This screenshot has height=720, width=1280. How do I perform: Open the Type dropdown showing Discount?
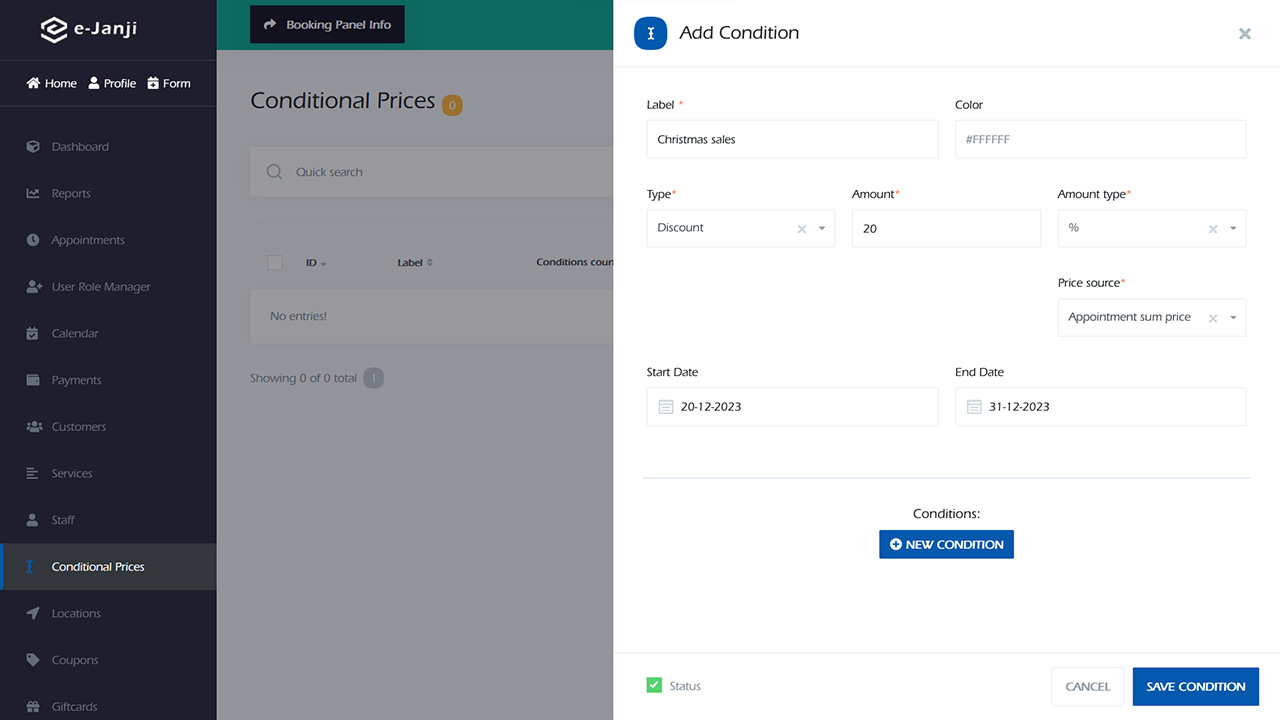(x=730, y=228)
